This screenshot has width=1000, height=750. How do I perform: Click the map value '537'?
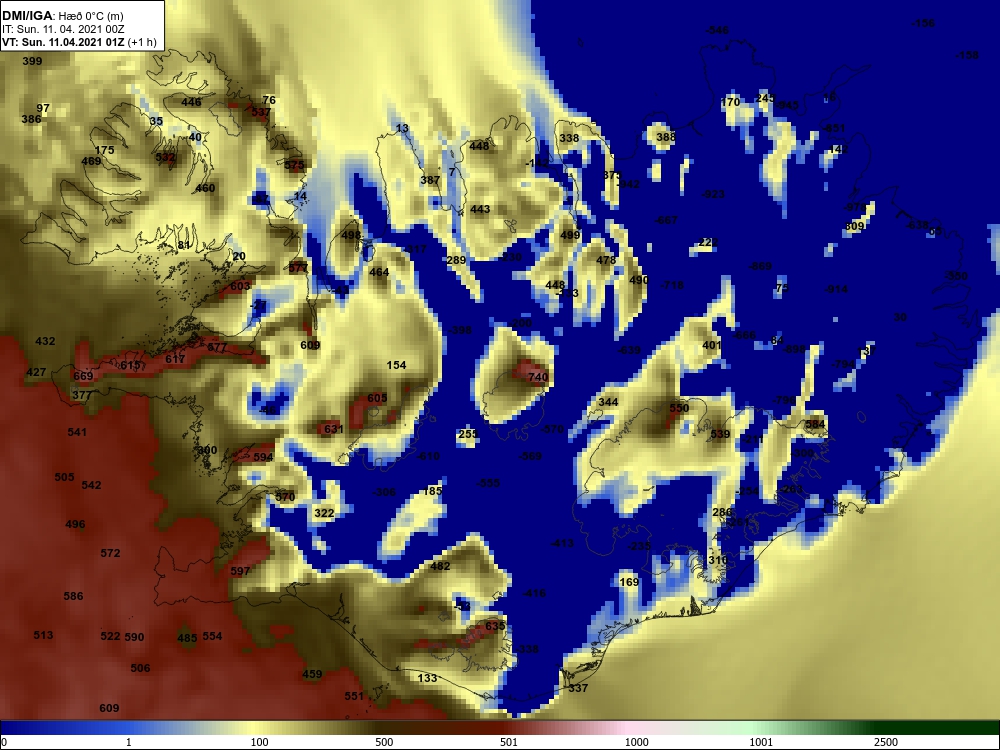(261, 112)
